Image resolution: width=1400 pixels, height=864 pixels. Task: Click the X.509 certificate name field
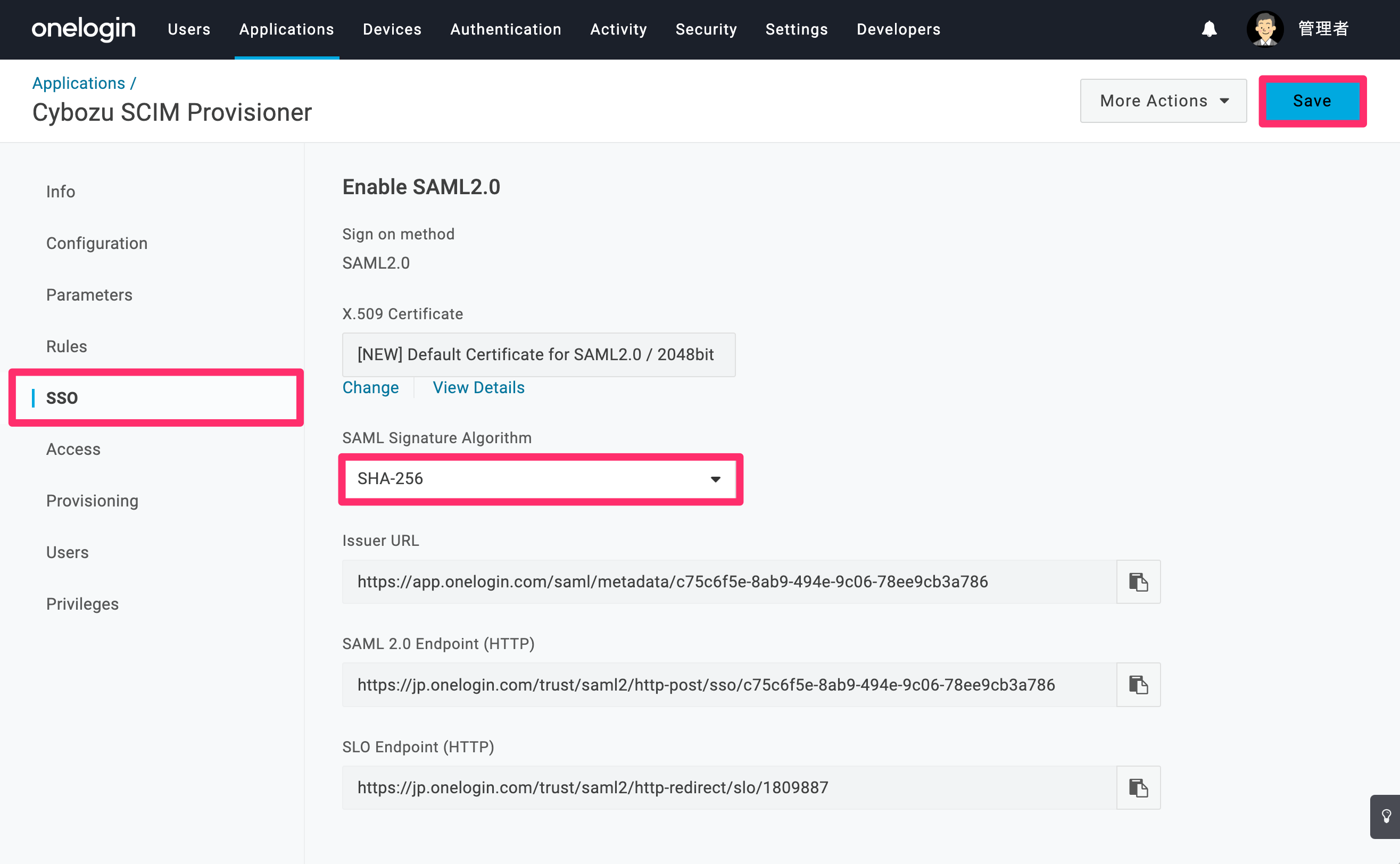click(x=539, y=354)
